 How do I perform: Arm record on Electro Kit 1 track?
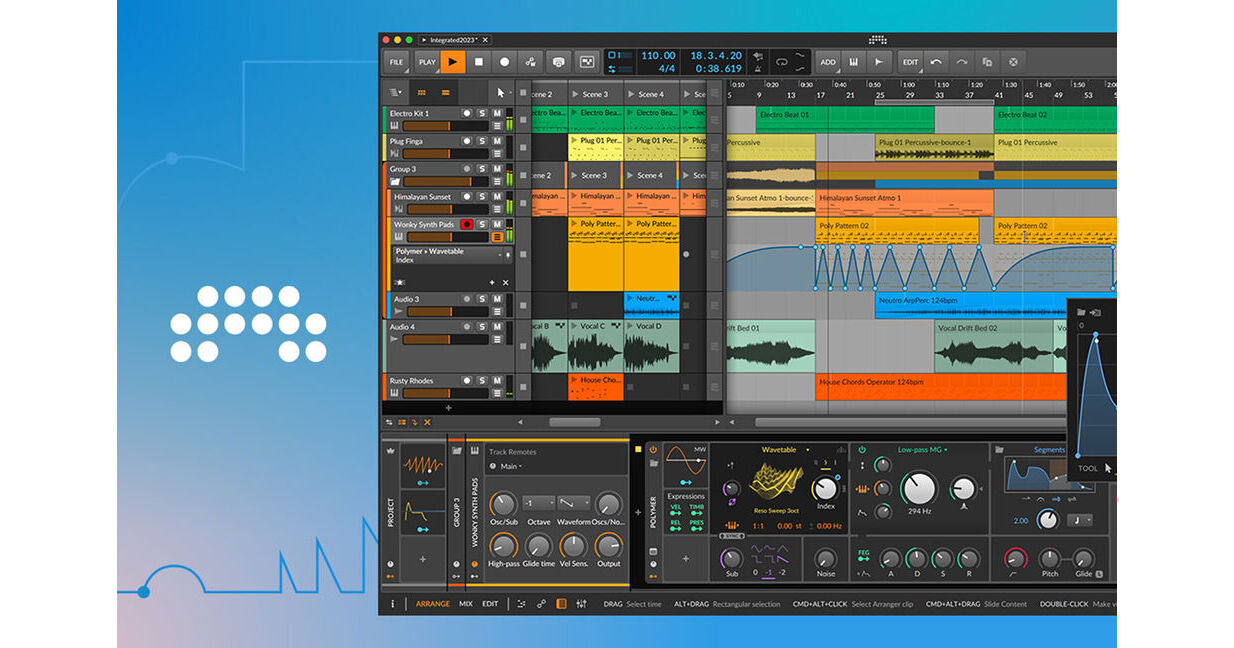pos(466,113)
